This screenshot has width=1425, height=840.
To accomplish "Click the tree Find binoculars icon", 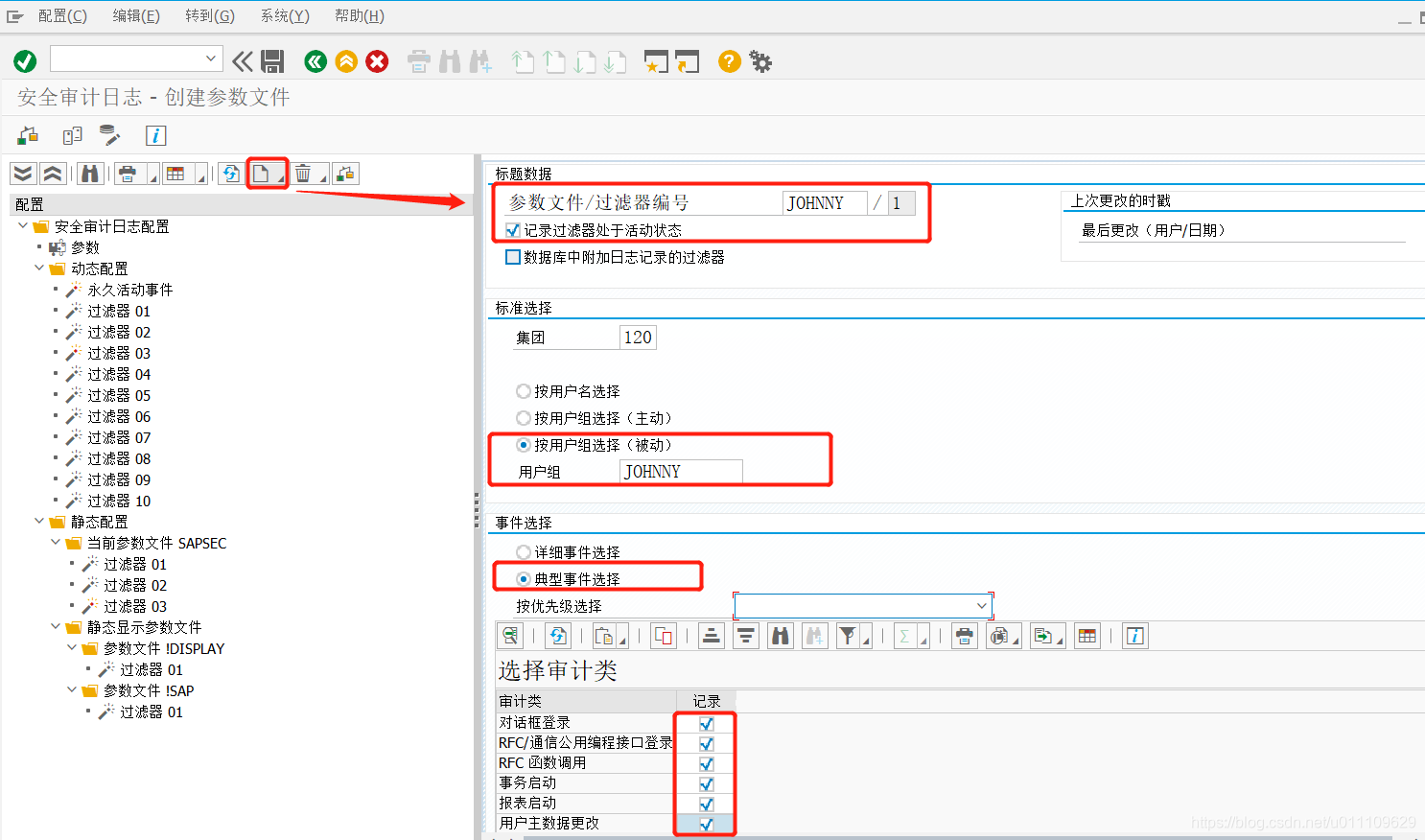I will (x=90, y=174).
